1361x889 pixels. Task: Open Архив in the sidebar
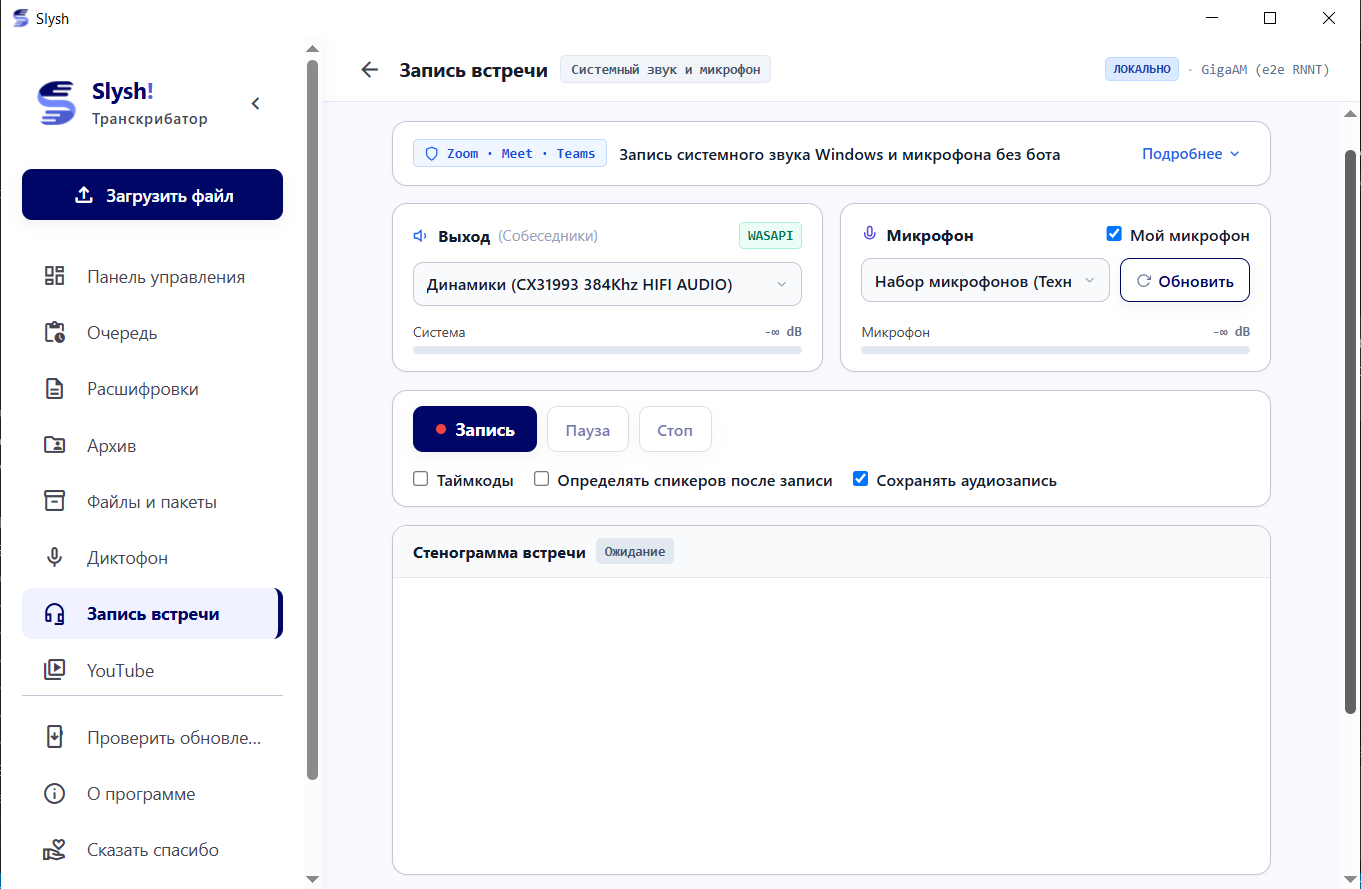click(x=152, y=445)
